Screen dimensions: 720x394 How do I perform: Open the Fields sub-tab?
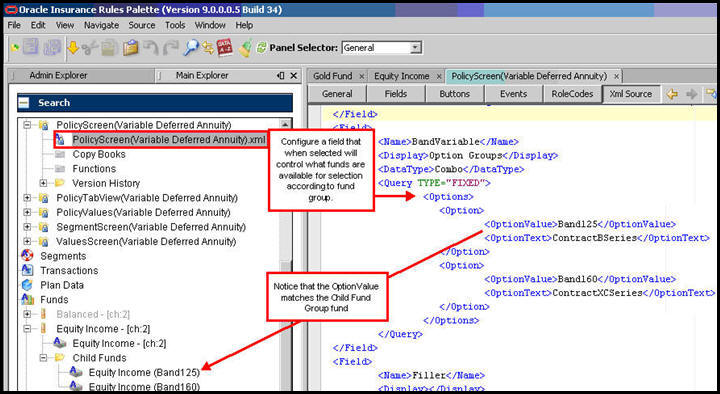[x=396, y=94]
